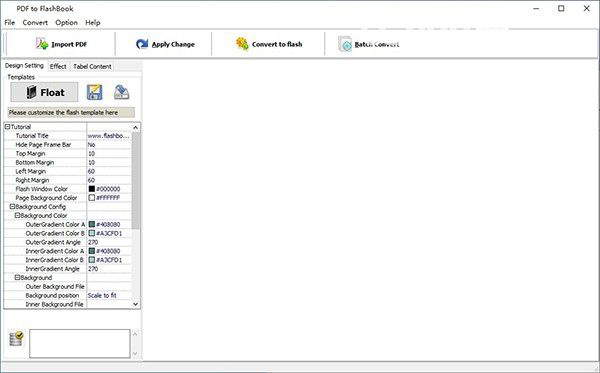Screen dimensions: 600x373
Task: Click the OuterGradient Angle value 270
Action: [x=93, y=242]
